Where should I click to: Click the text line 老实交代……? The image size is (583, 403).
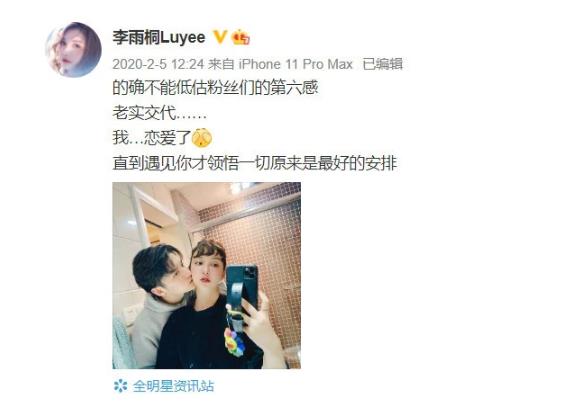pyautogui.click(x=160, y=113)
